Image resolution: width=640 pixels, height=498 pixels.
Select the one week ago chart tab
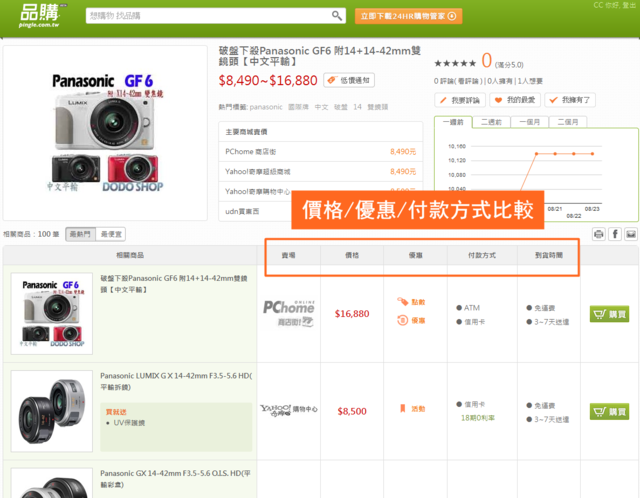tap(453, 122)
